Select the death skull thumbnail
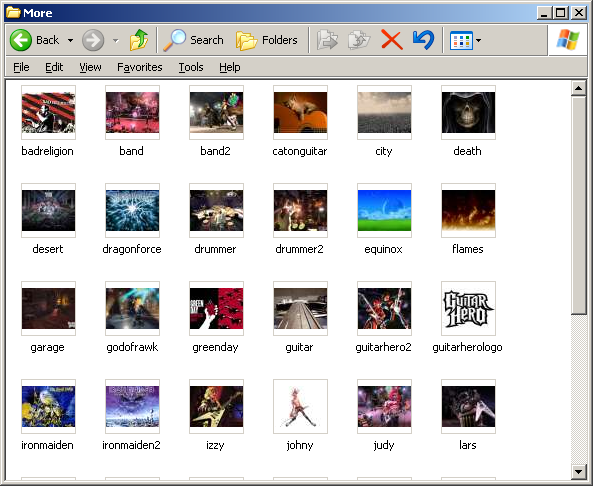This screenshot has width=593, height=486. point(468,112)
